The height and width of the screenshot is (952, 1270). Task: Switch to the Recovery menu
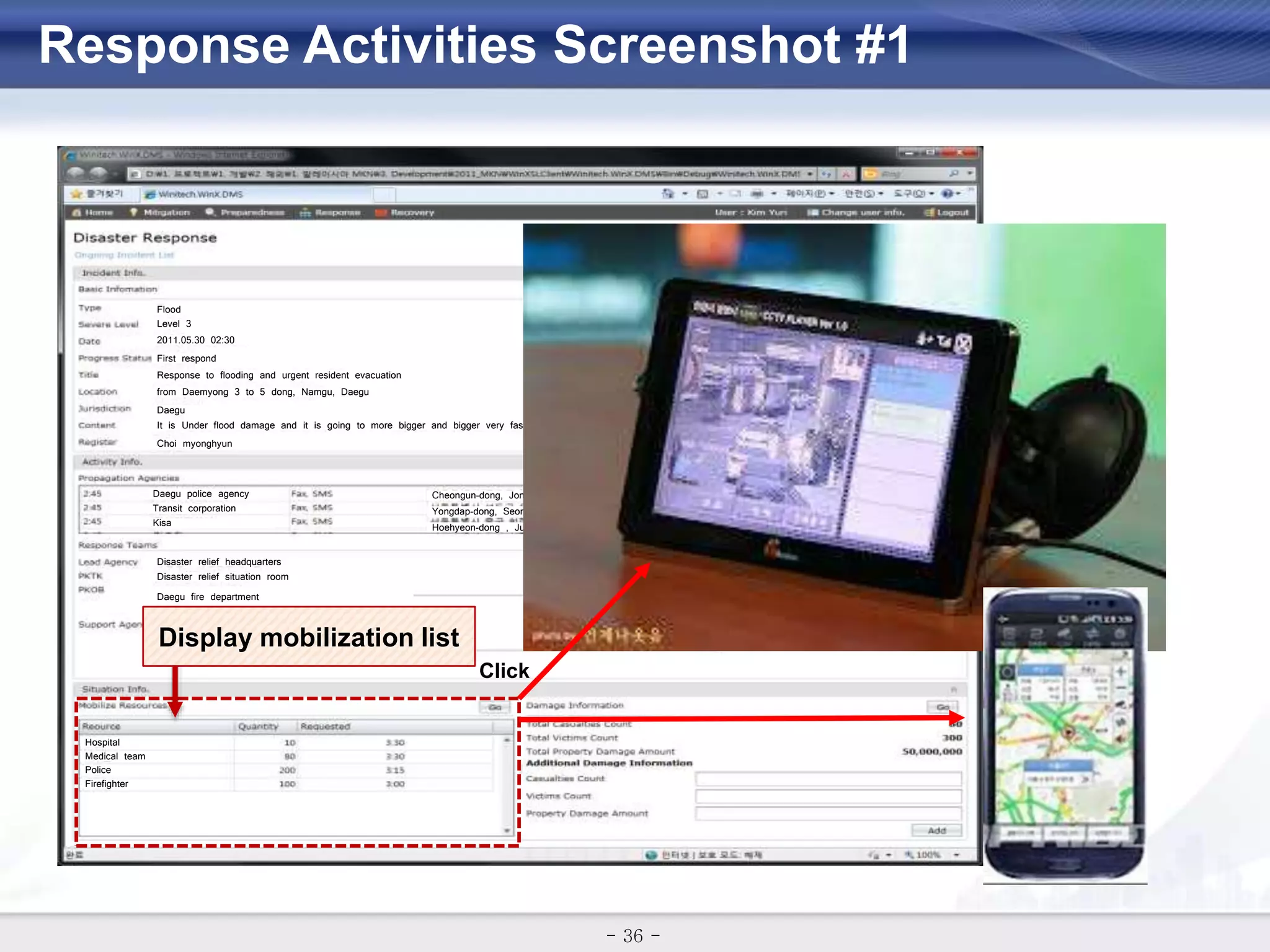click(412, 213)
